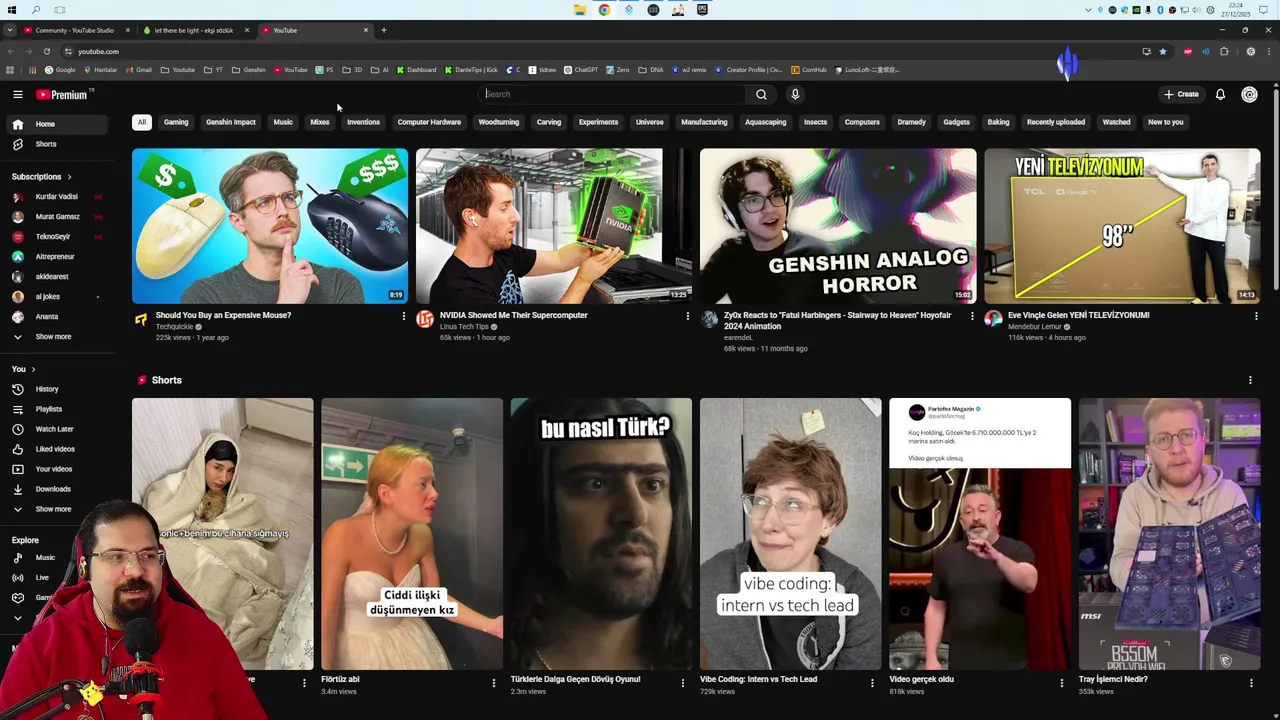
Task: Open Altrepreneur subscription channel
Action: pos(54,257)
